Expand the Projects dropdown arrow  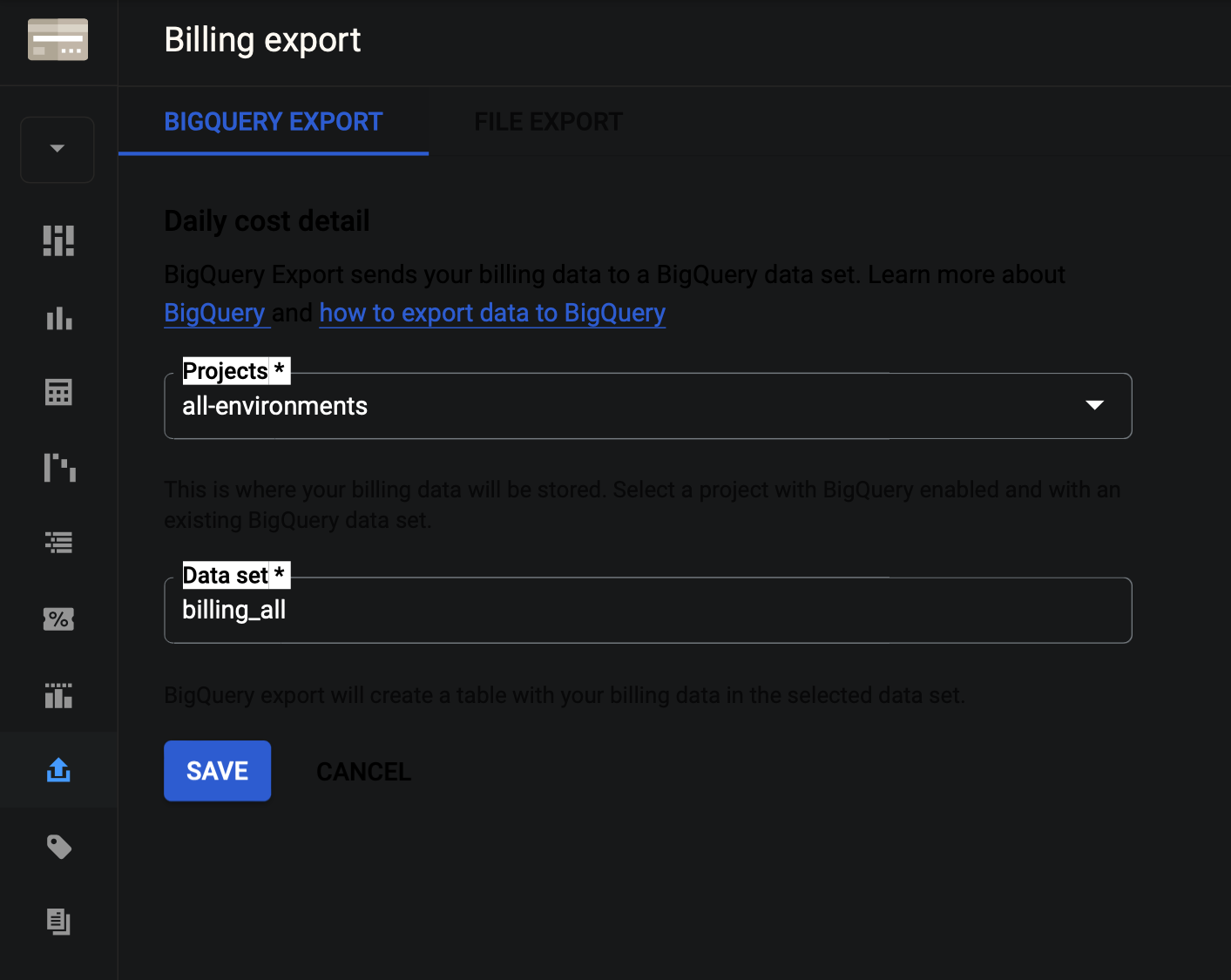[x=1095, y=405]
